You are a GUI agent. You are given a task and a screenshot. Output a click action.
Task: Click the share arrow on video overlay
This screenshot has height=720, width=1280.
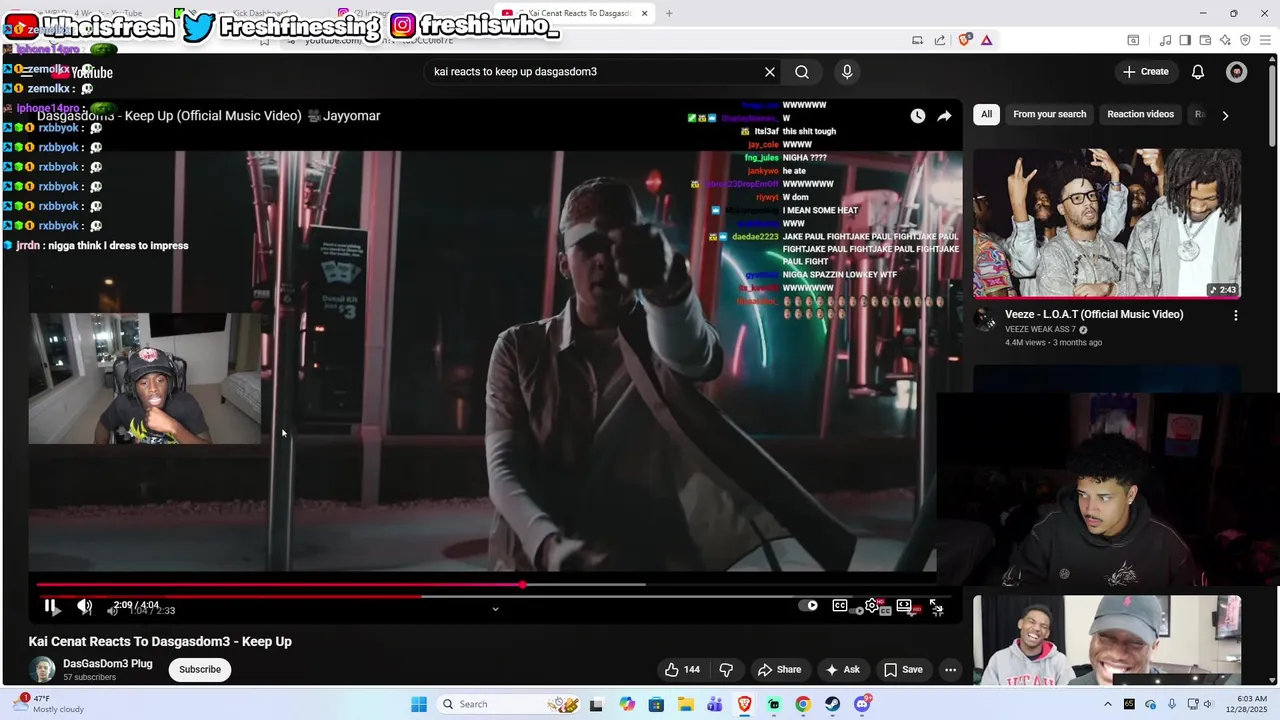tap(944, 116)
